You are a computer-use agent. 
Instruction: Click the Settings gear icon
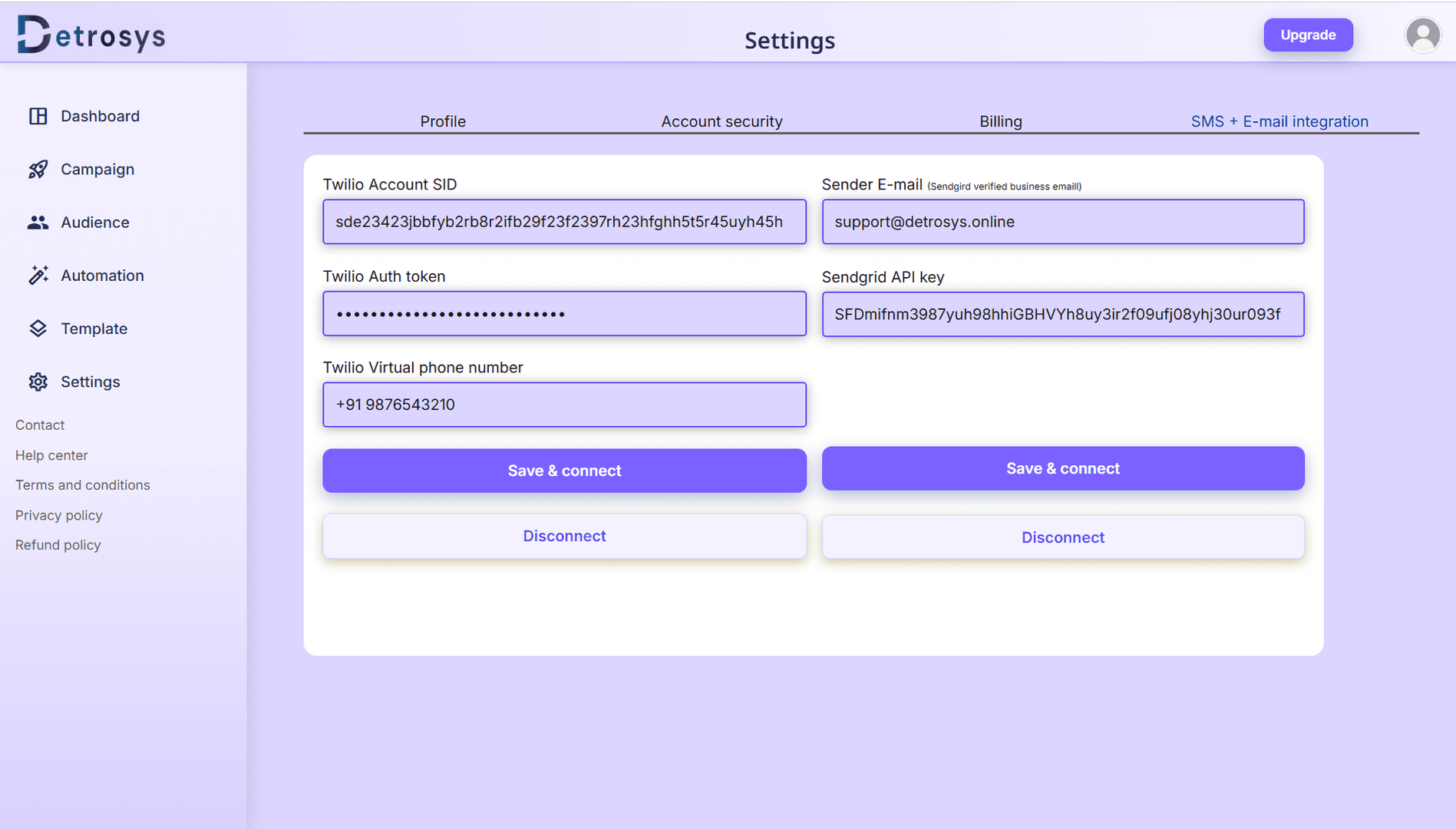coord(38,381)
